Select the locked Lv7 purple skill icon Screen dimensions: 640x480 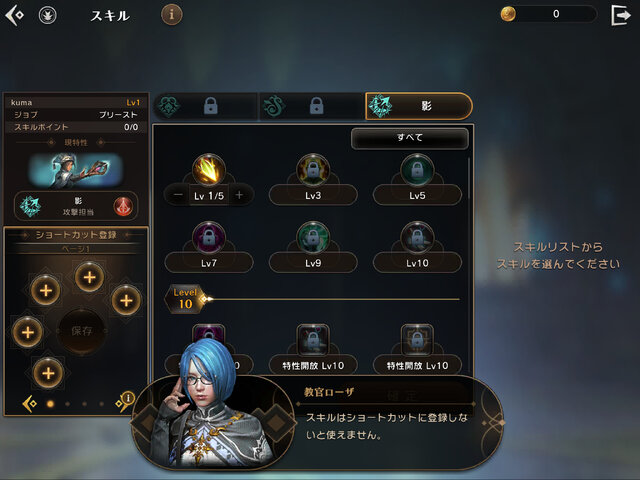[209, 237]
